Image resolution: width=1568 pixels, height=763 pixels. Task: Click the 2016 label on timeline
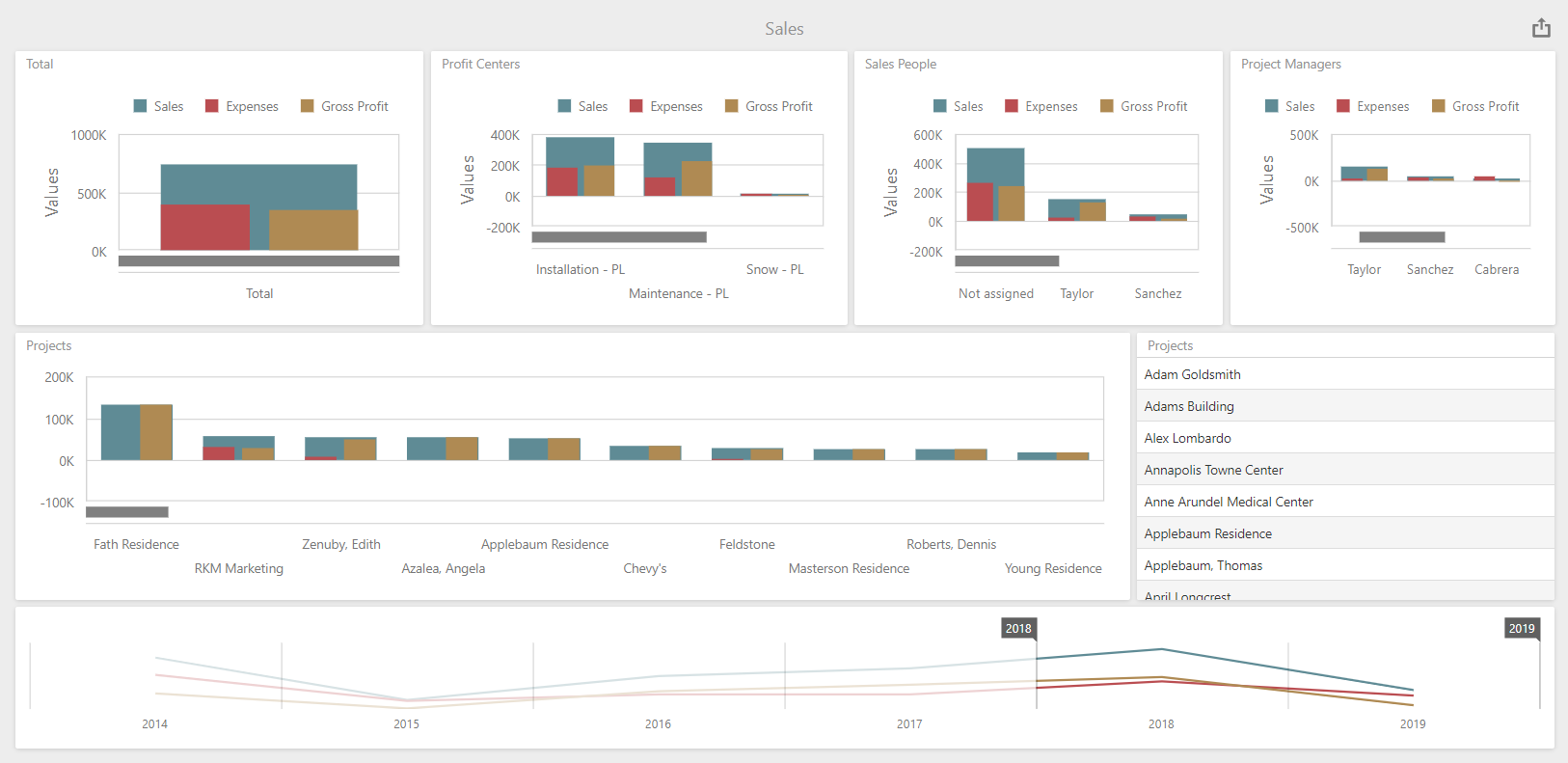tap(658, 723)
